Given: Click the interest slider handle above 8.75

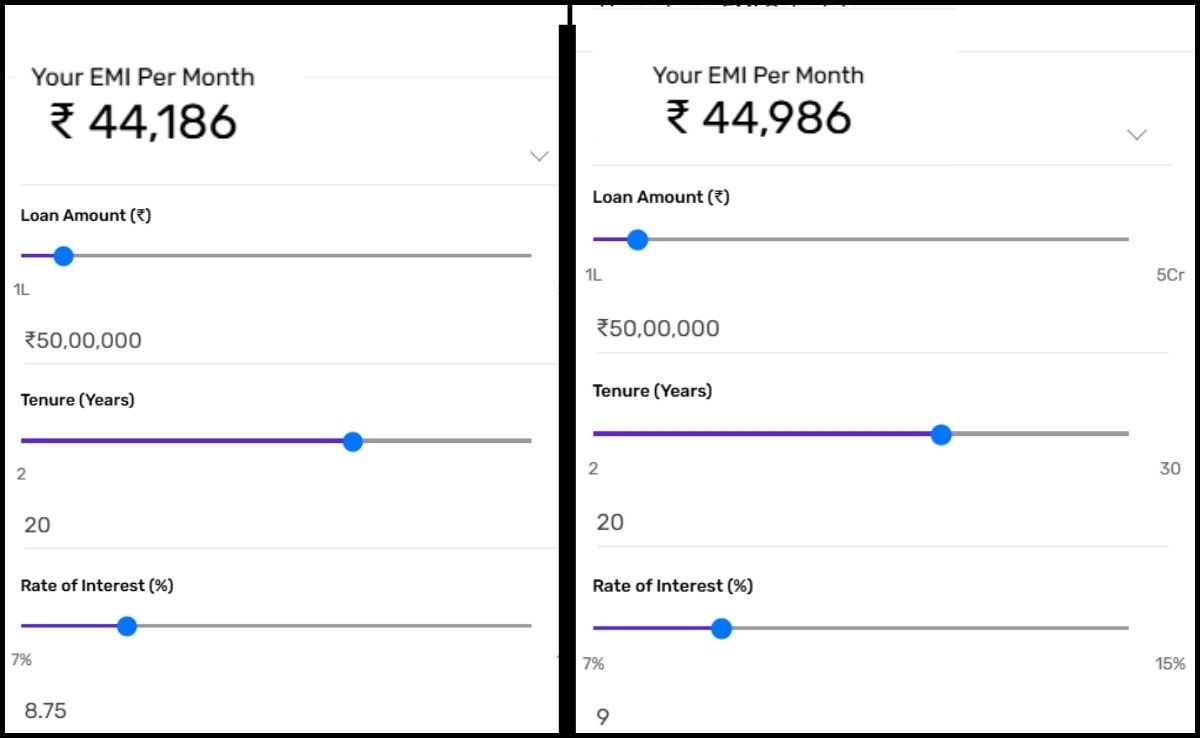Looking at the screenshot, I should tap(126, 626).
